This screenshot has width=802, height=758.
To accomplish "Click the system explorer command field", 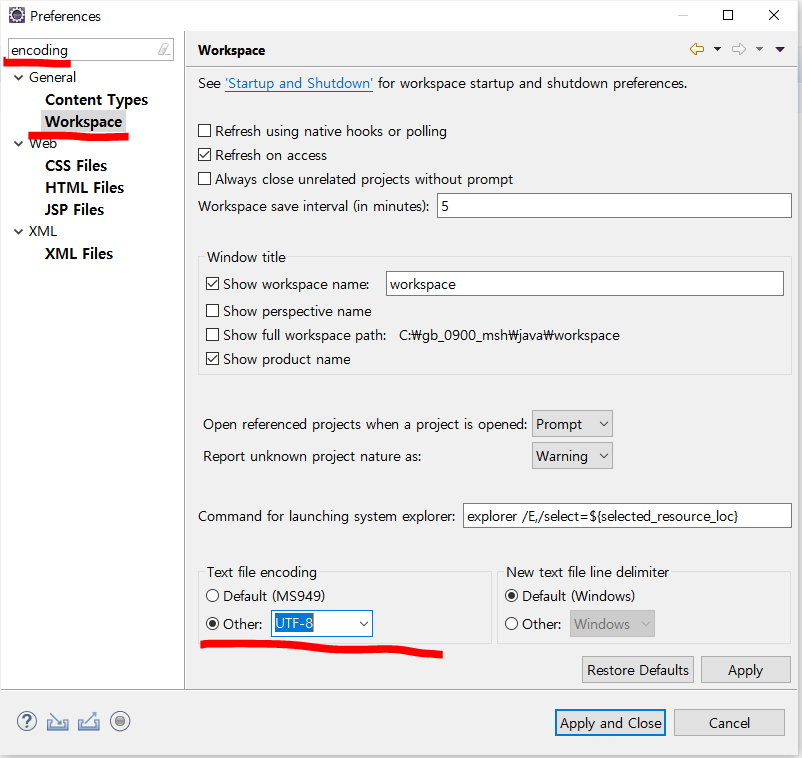I will click(x=627, y=516).
